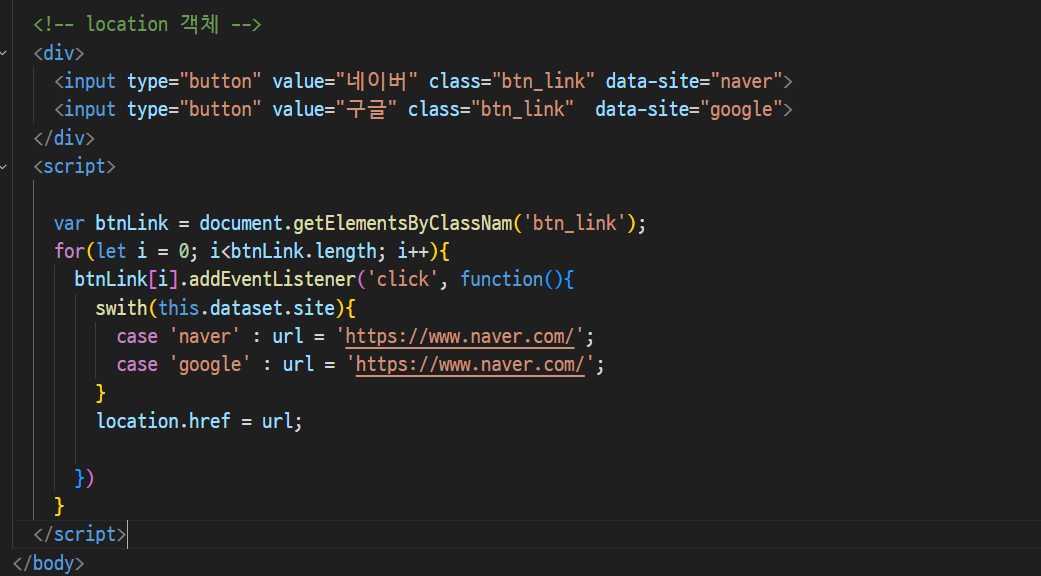Click the 'google' case string
The image size is (1041, 576).
pos(210,364)
